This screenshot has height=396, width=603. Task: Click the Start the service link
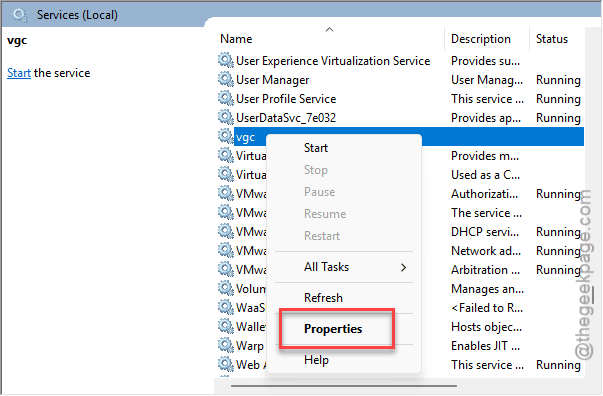pos(19,73)
